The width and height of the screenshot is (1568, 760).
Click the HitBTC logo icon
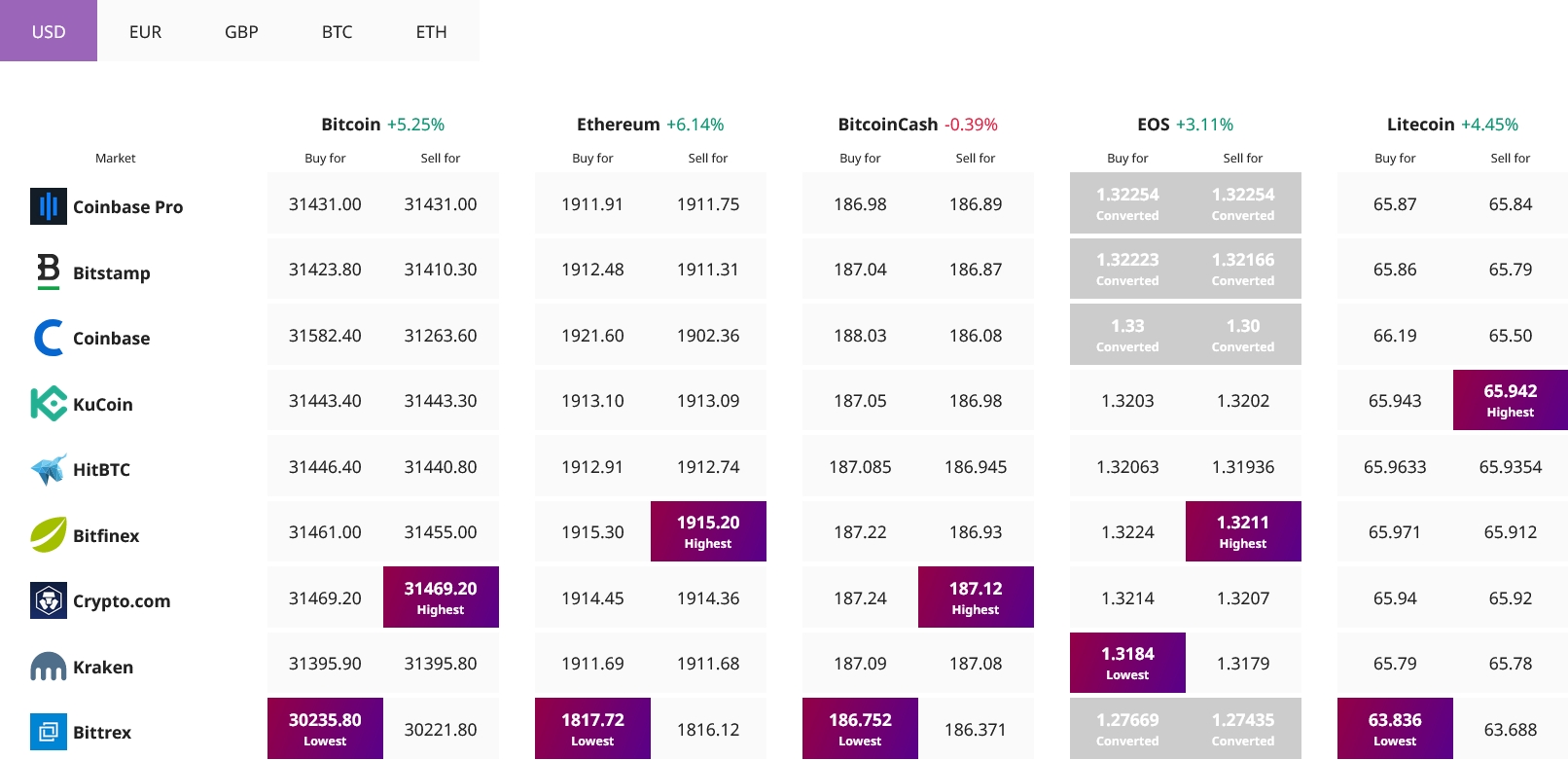point(49,469)
